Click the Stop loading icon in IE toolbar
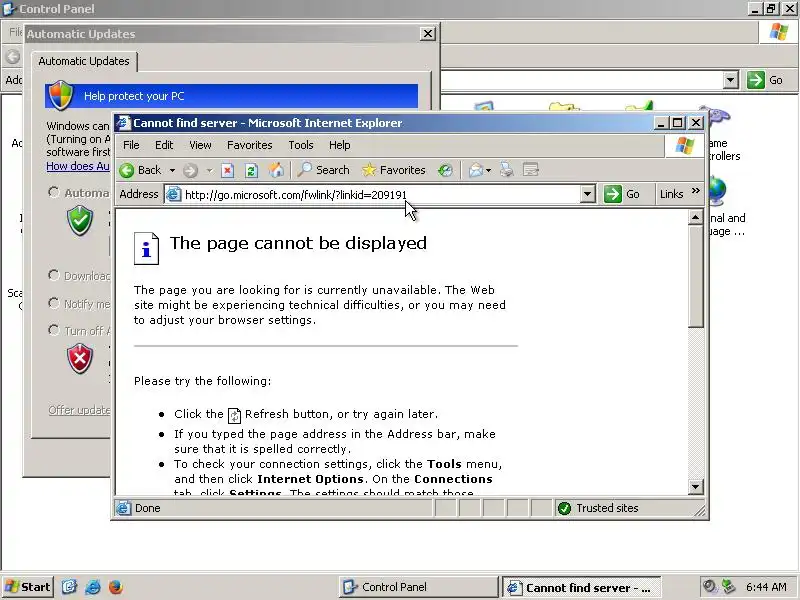The image size is (800, 600). click(228, 170)
